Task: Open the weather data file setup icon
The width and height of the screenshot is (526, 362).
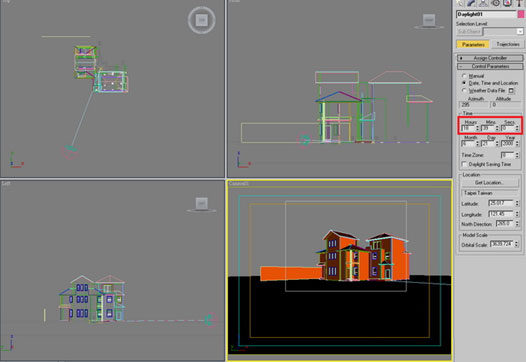Action: pyautogui.click(x=511, y=91)
